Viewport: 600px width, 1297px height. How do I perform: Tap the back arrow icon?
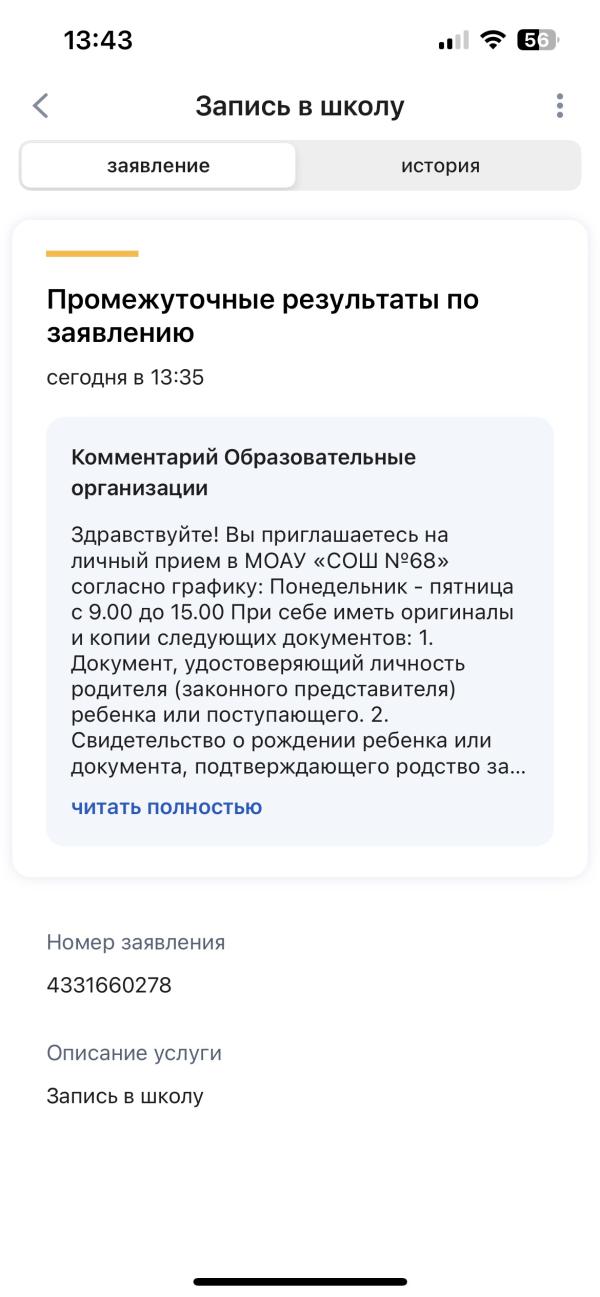tap(40, 106)
